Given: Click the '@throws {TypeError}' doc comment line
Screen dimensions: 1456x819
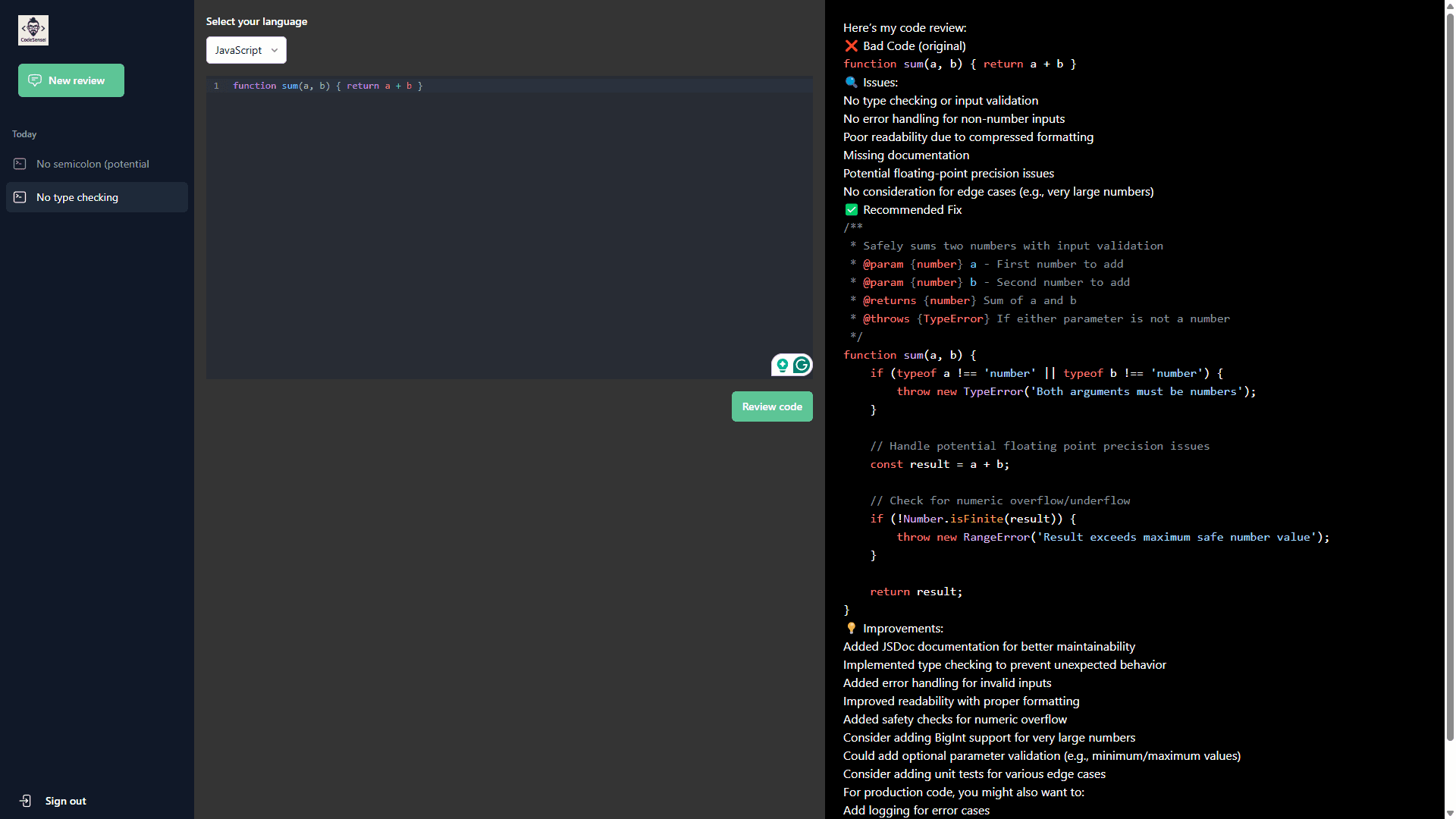Looking at the screenshot, I should 1040,319.
